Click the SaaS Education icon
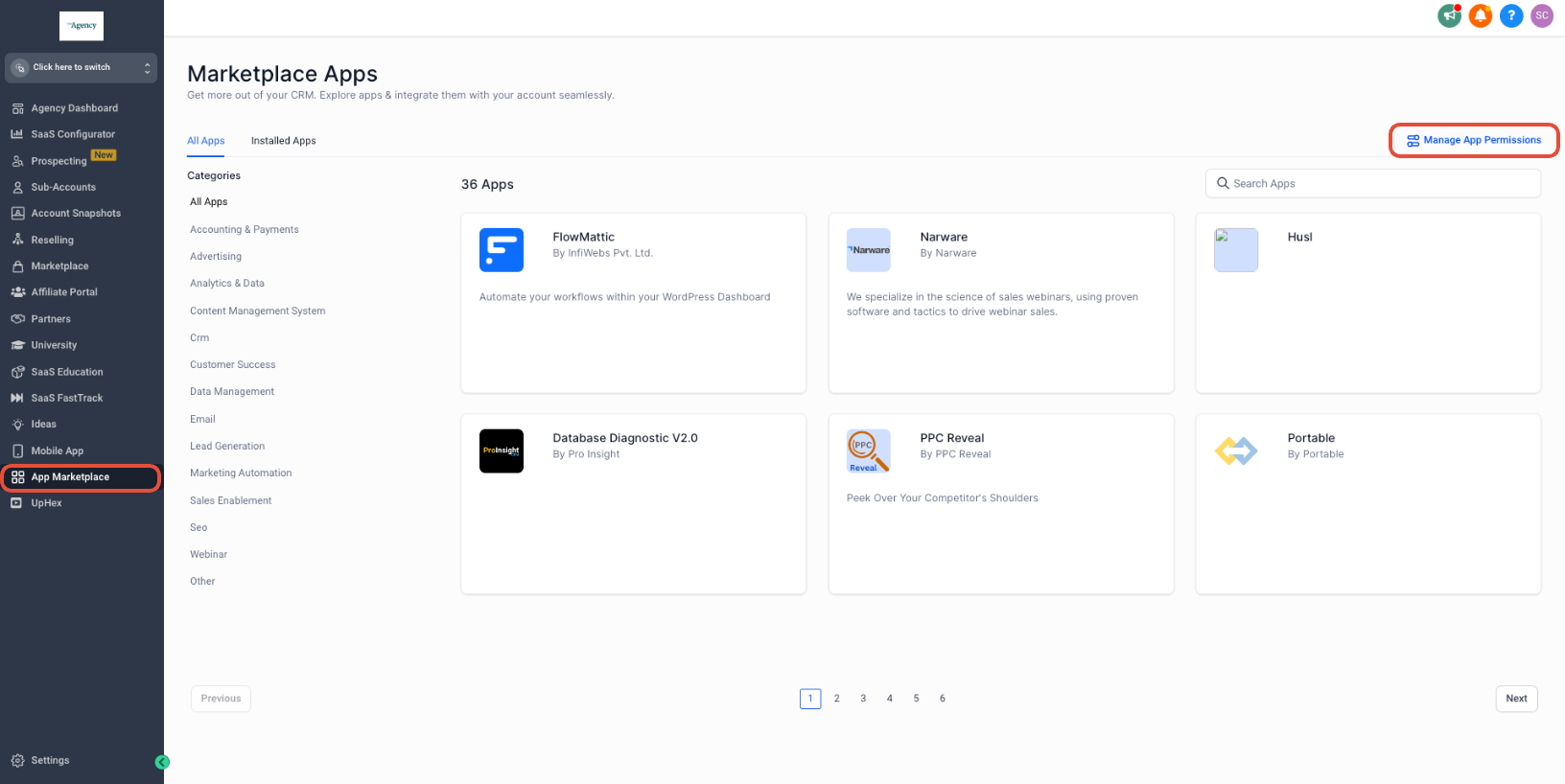The height and width of the screenshot is (784, 1565). 17,372
